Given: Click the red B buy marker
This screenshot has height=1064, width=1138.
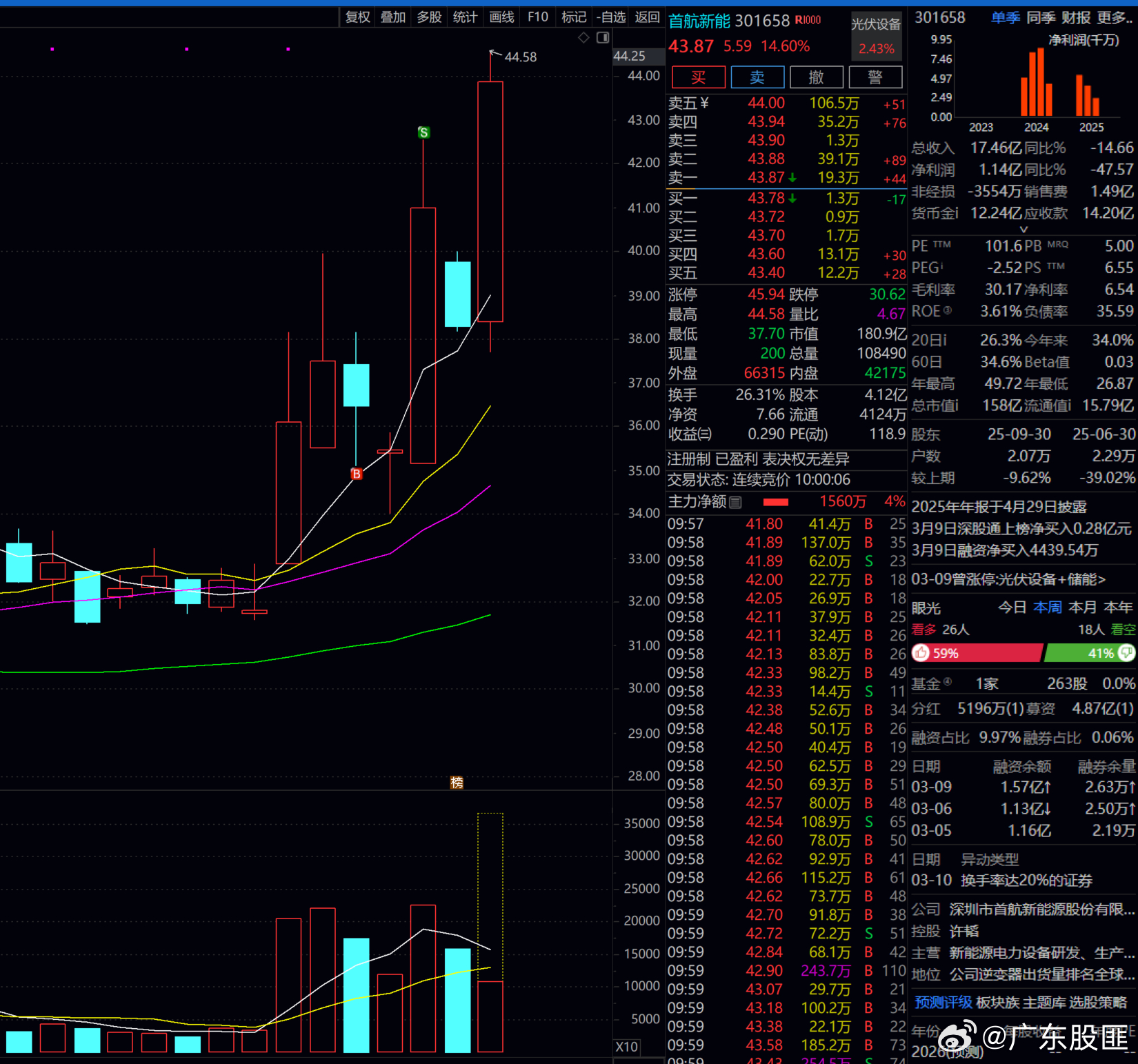Looking at the screenshot, I should click(356, 474).
